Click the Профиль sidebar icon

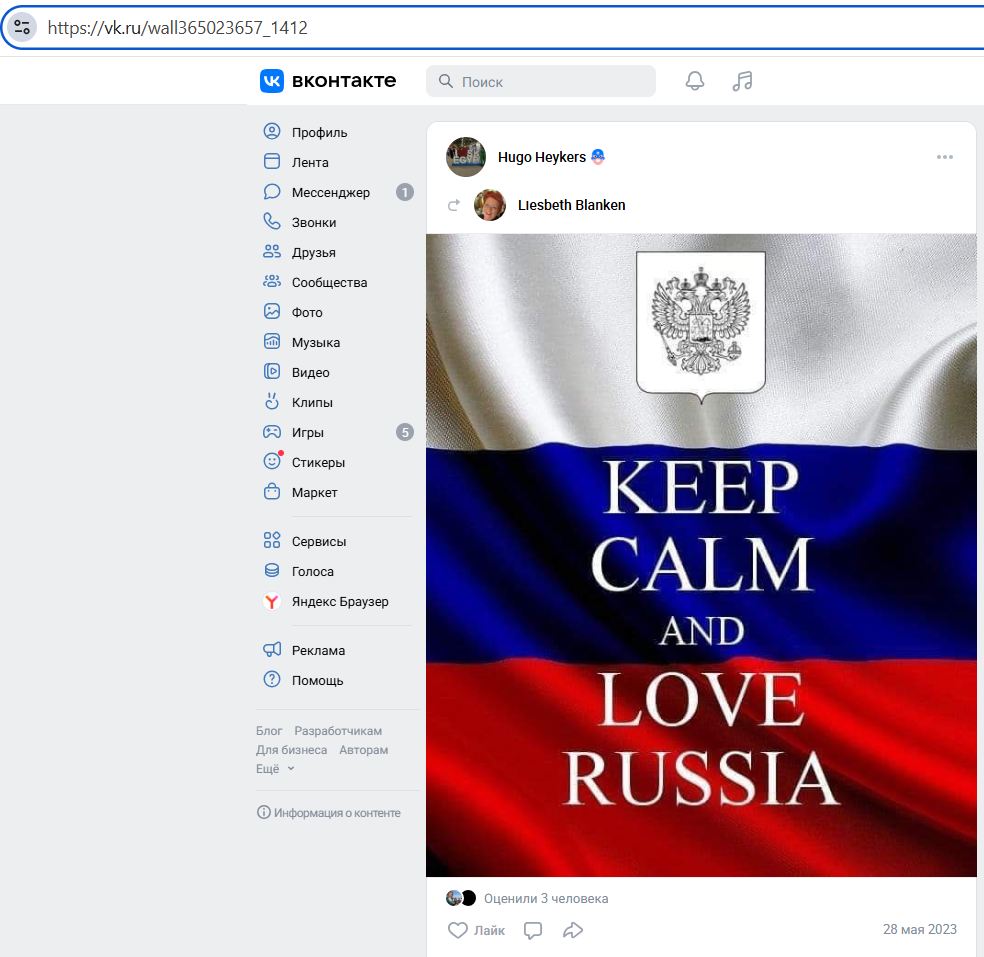[272, 131]
